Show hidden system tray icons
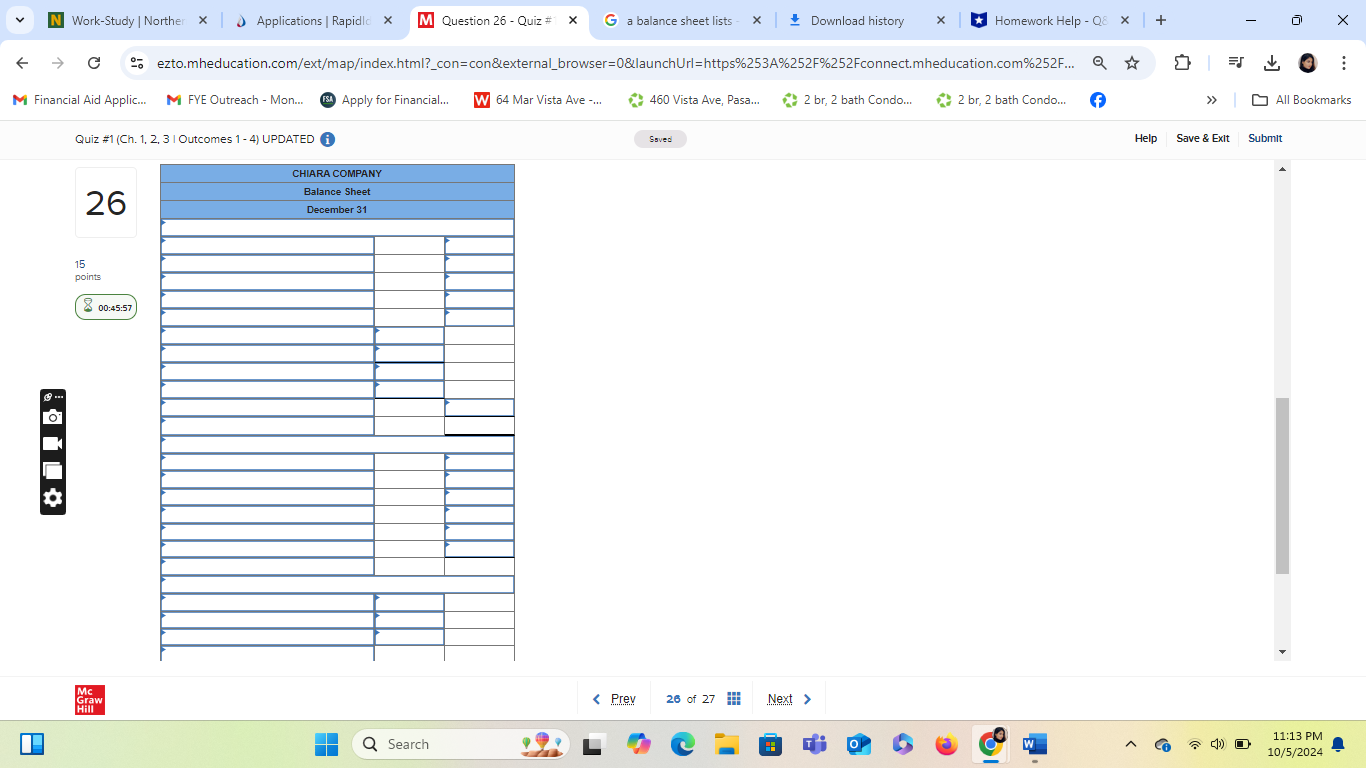The image size is (1366, 768). point(1131,744)
